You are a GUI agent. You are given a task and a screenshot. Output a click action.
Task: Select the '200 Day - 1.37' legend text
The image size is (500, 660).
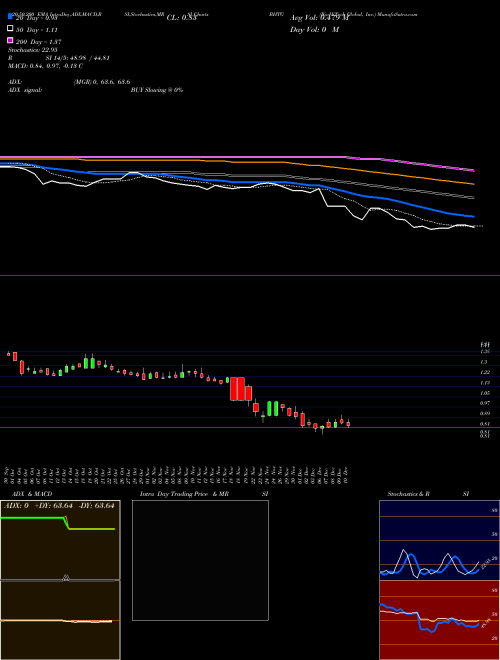[39, 42]
